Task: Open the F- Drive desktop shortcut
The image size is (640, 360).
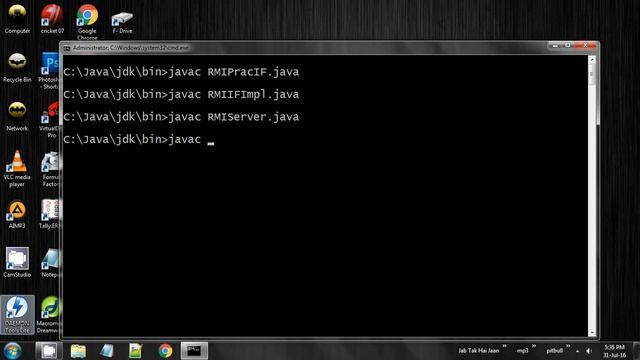Action: tap(122, 22)
